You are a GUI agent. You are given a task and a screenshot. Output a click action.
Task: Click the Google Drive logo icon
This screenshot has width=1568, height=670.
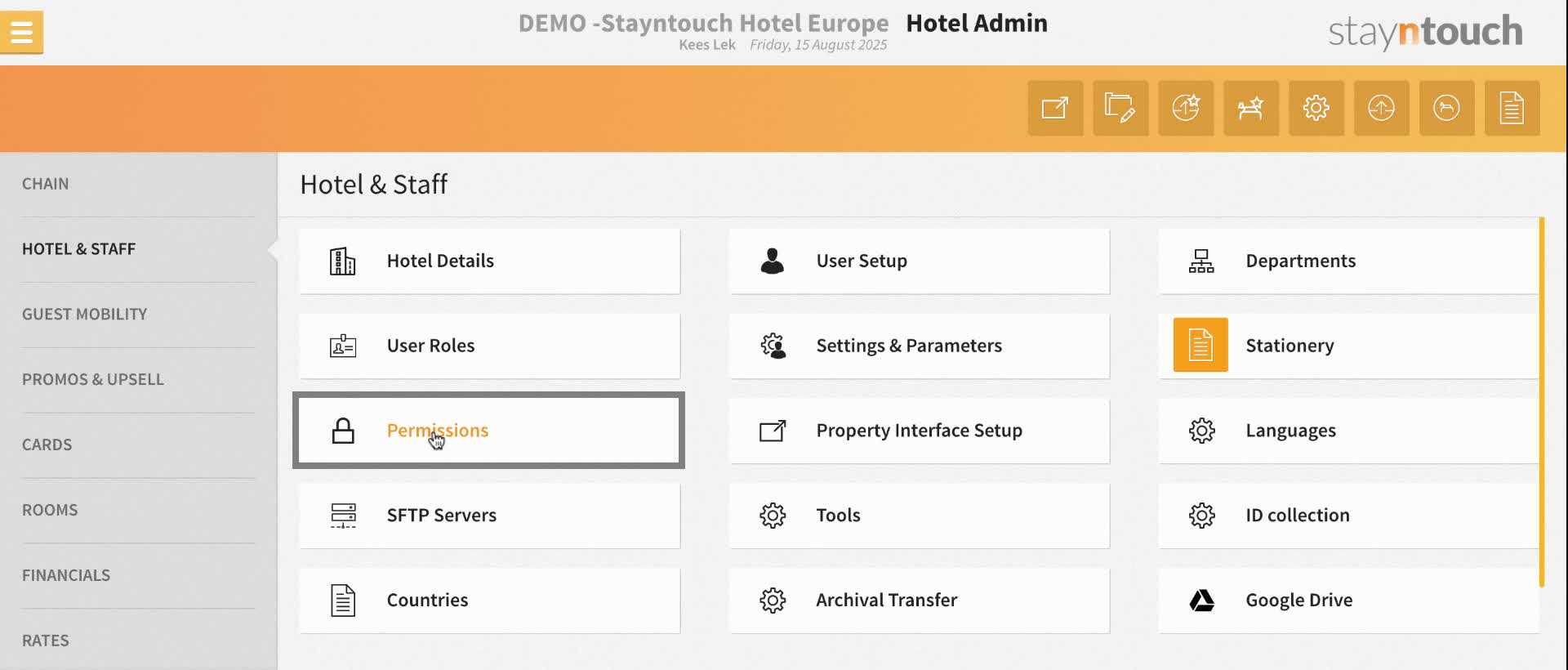[x=1201, y=601]
